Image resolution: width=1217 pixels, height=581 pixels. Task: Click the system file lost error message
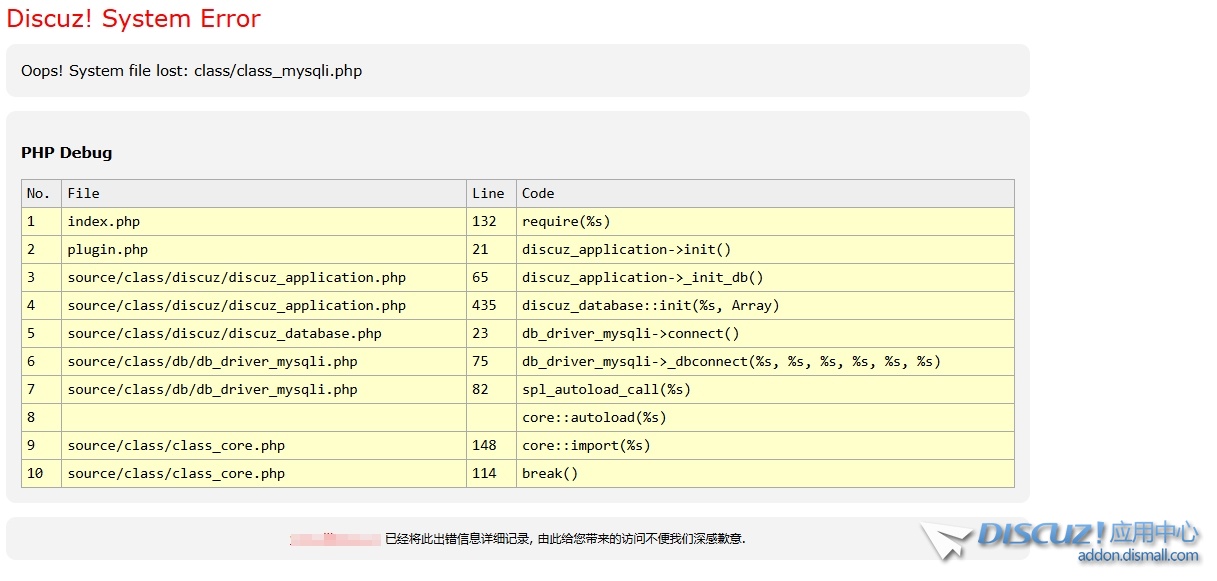[191, 71]
